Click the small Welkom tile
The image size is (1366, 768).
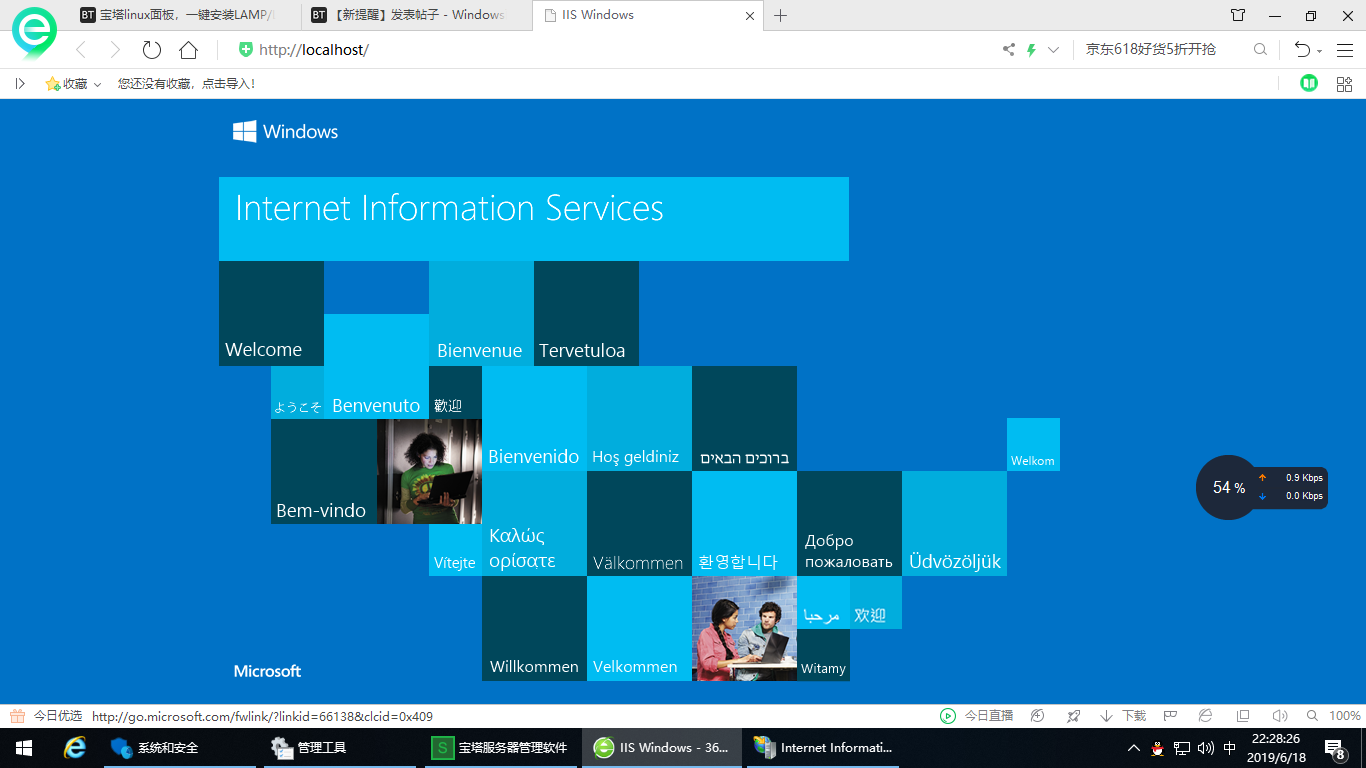[x=1033, y=444]
